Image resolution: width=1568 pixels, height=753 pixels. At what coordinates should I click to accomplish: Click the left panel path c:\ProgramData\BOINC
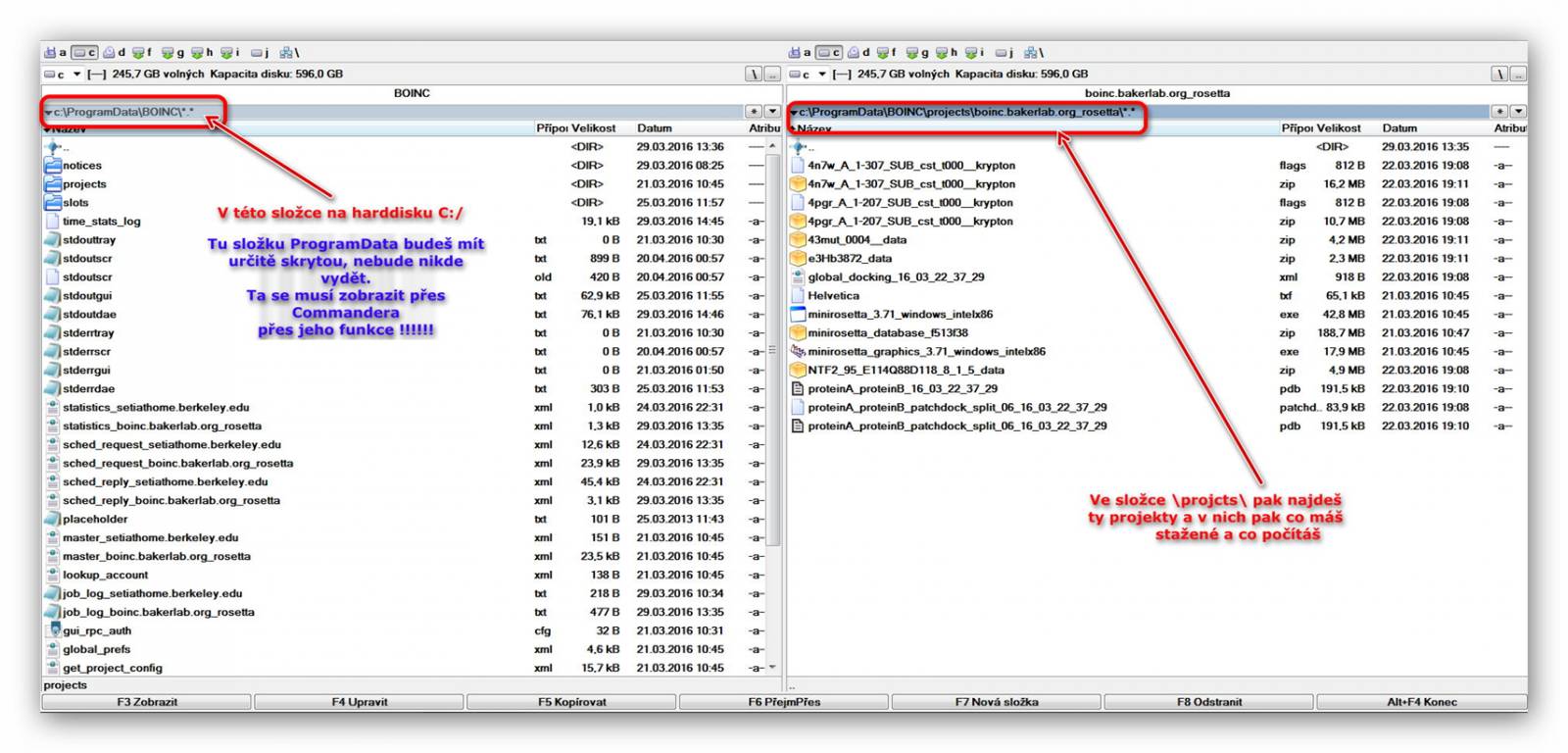(x=123, y=112)
